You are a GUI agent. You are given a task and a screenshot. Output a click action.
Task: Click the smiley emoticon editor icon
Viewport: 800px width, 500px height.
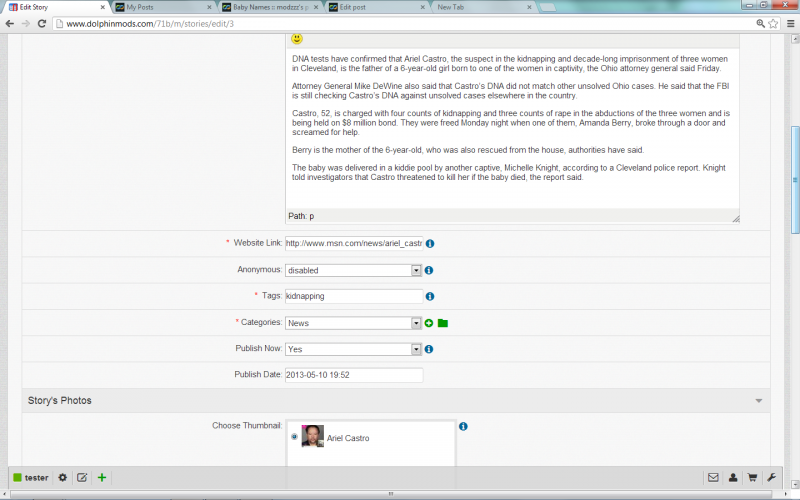coord(297,39)
